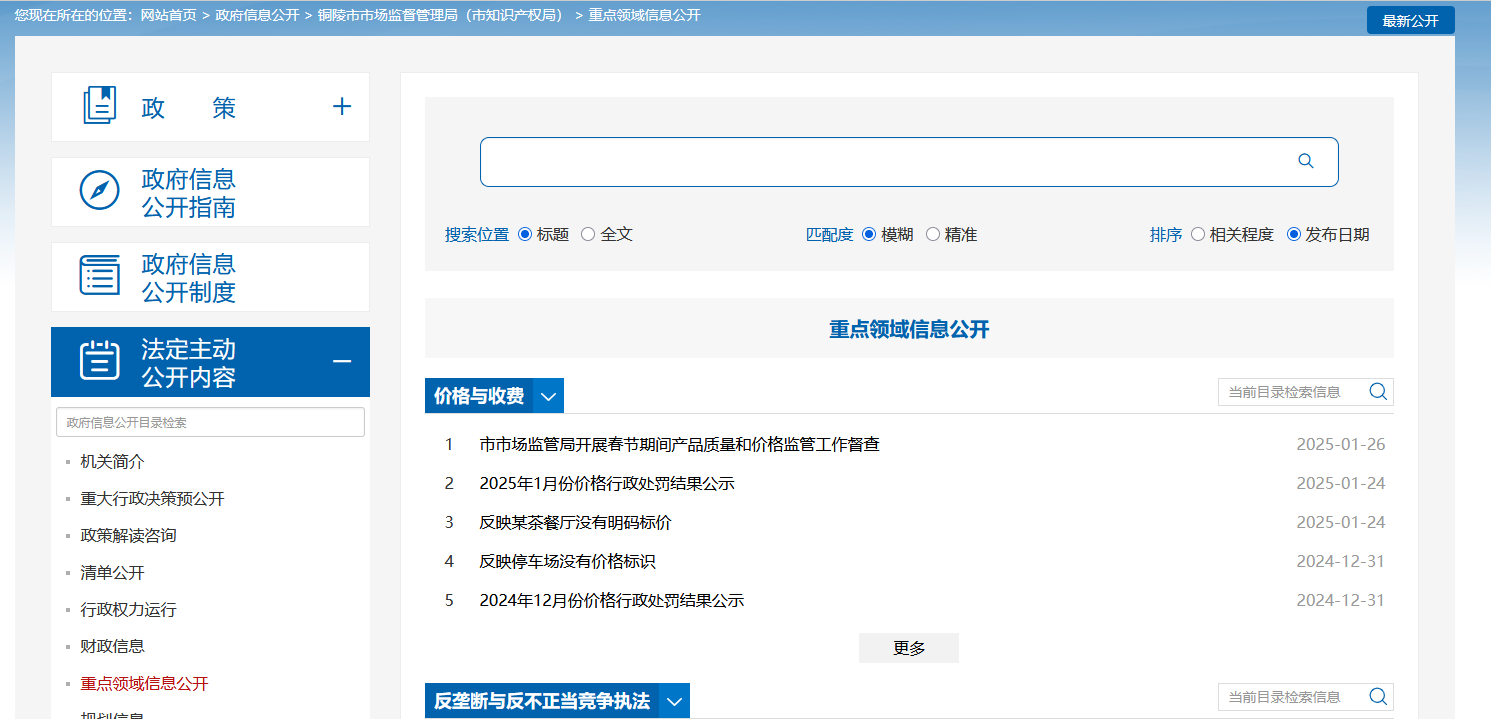The width and height of the screenshot is (1491, 719).
Task: Click the clipboard icon for 法定主动公开内容
Action: coord(100,360)
